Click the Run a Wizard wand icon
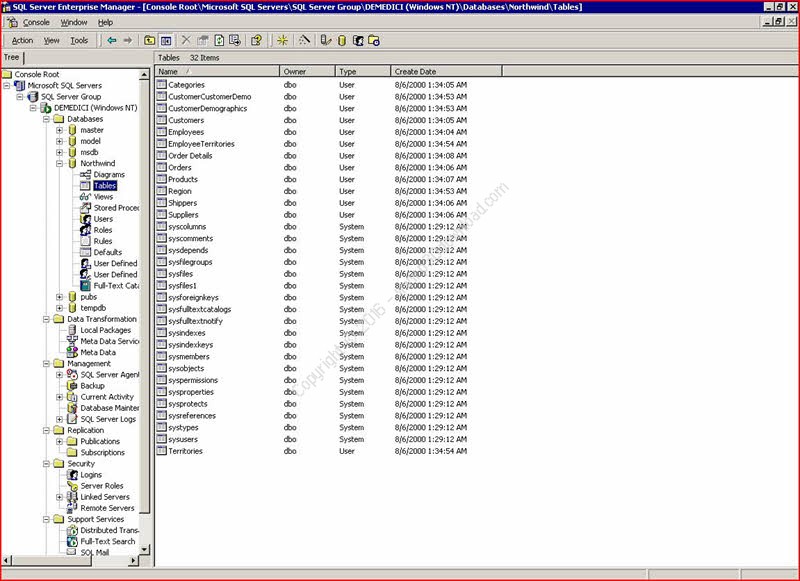The height and width of the screenshot is (581, 800). 304,41
